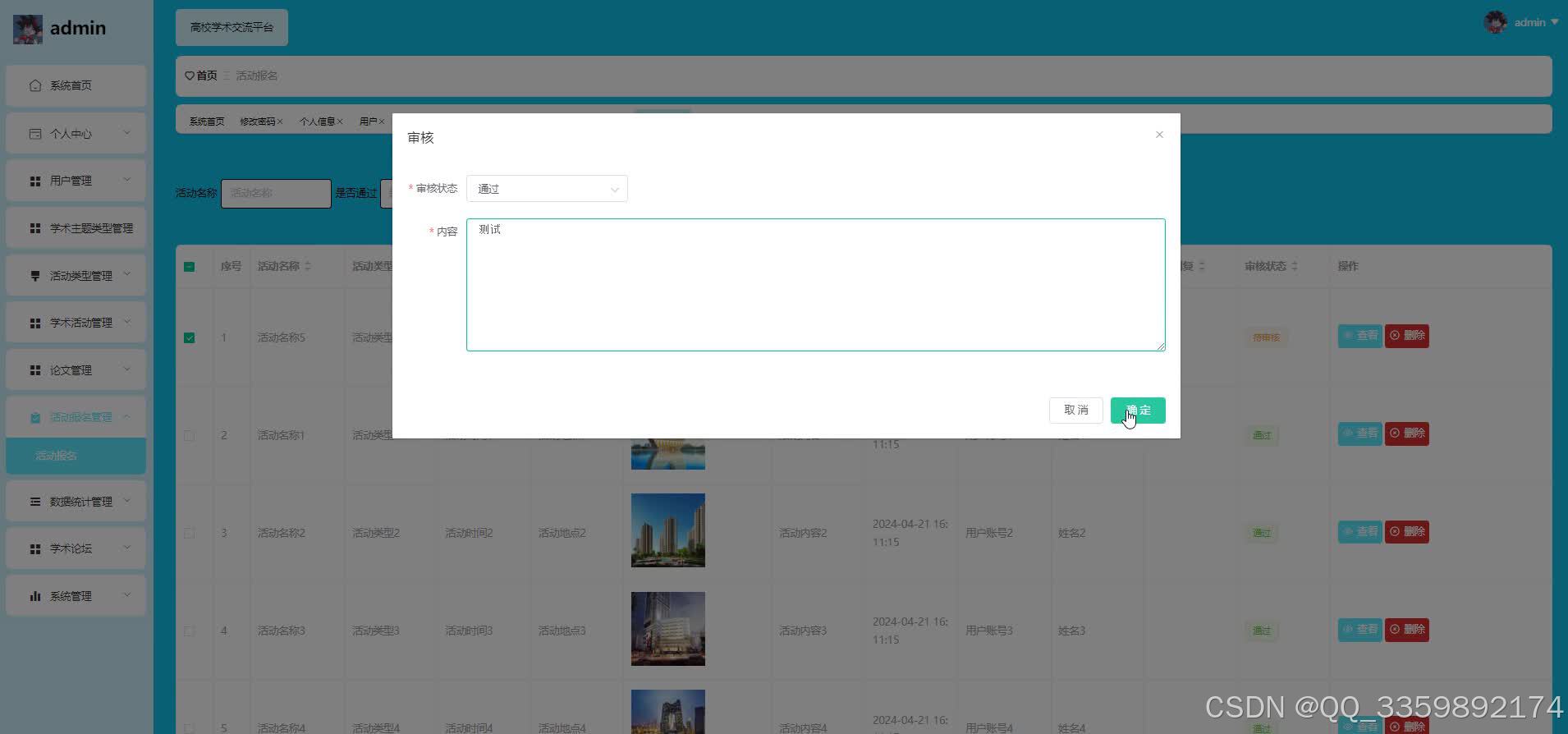The height and width of the screenshot is (734, 1568).
Task: Switch to 个人信息 page tab
Action: [317, 122]
